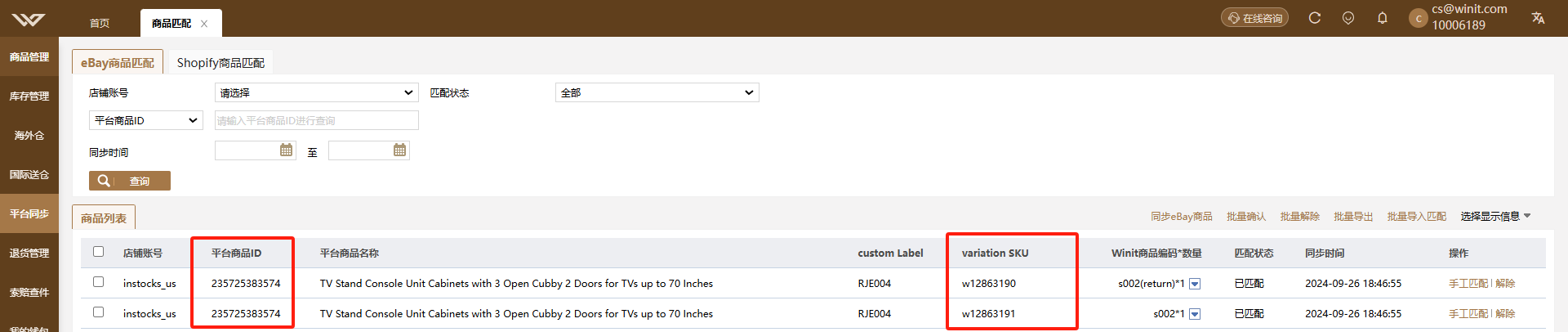1568x332 pixels.
Task: Click the variation SKU column header
Action: point(996,253)
